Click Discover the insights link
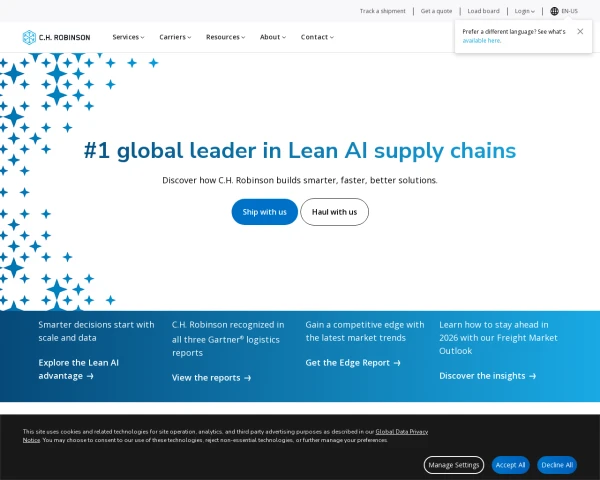The width and height of the screenshot is (600, 480). point(487,376)
